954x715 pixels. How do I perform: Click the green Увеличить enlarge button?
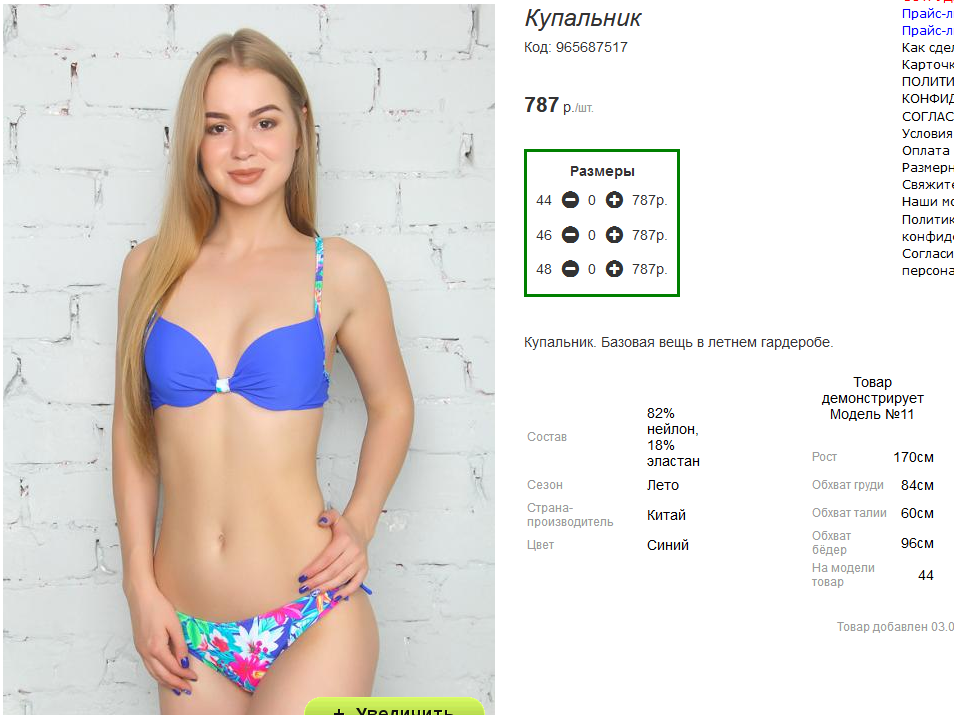[x=394, y=707]
